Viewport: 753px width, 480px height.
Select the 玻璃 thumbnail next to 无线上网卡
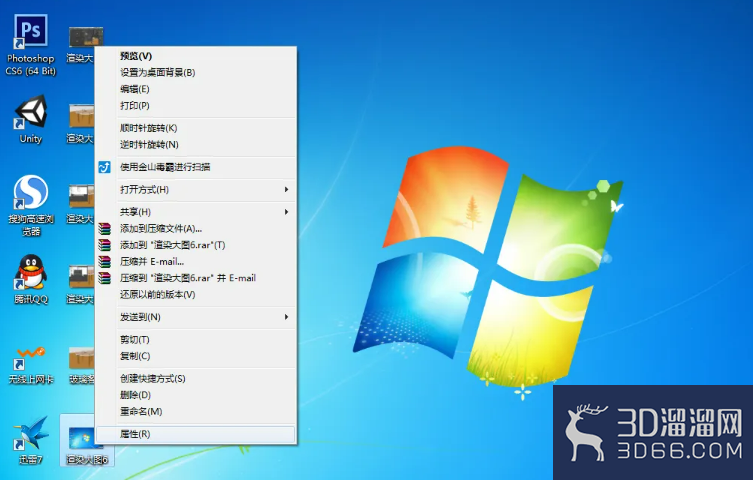[82, 366]
